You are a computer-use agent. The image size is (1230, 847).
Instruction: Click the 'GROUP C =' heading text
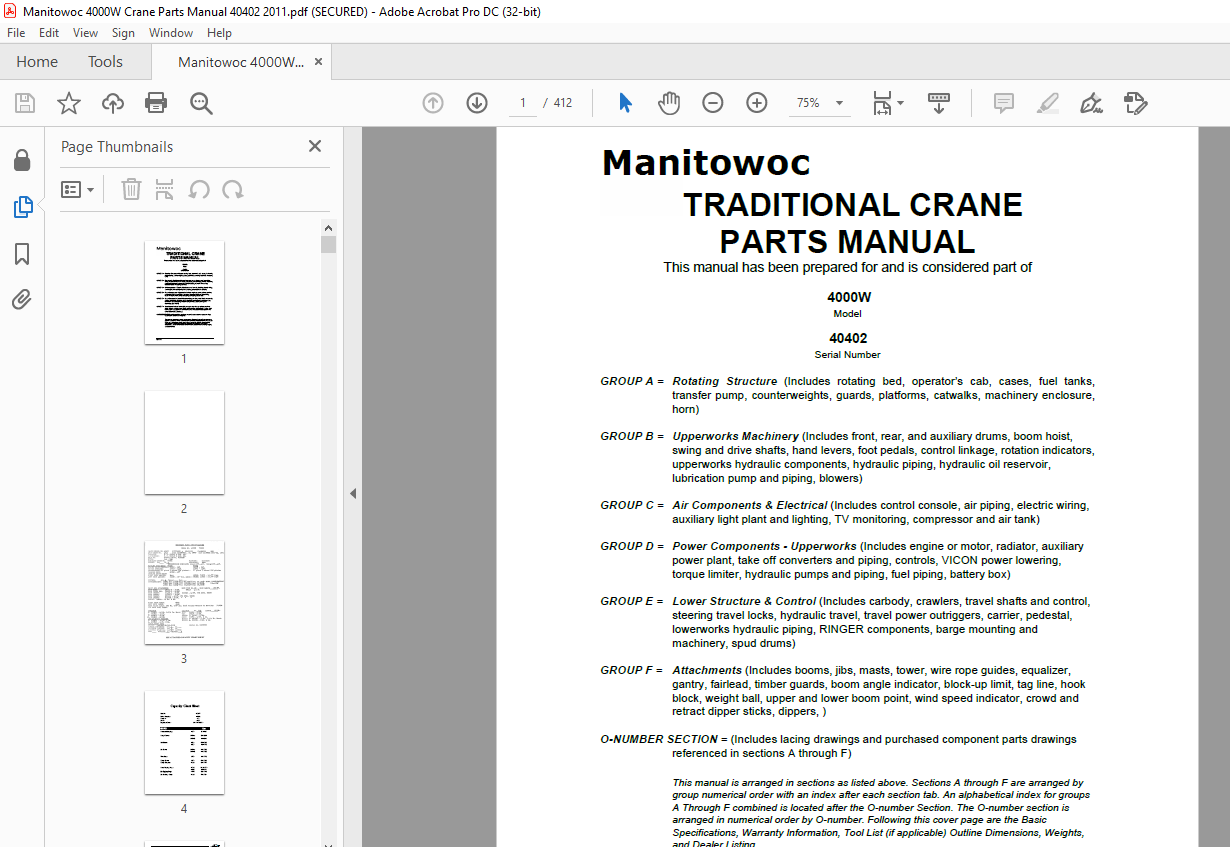click(632, 505)
